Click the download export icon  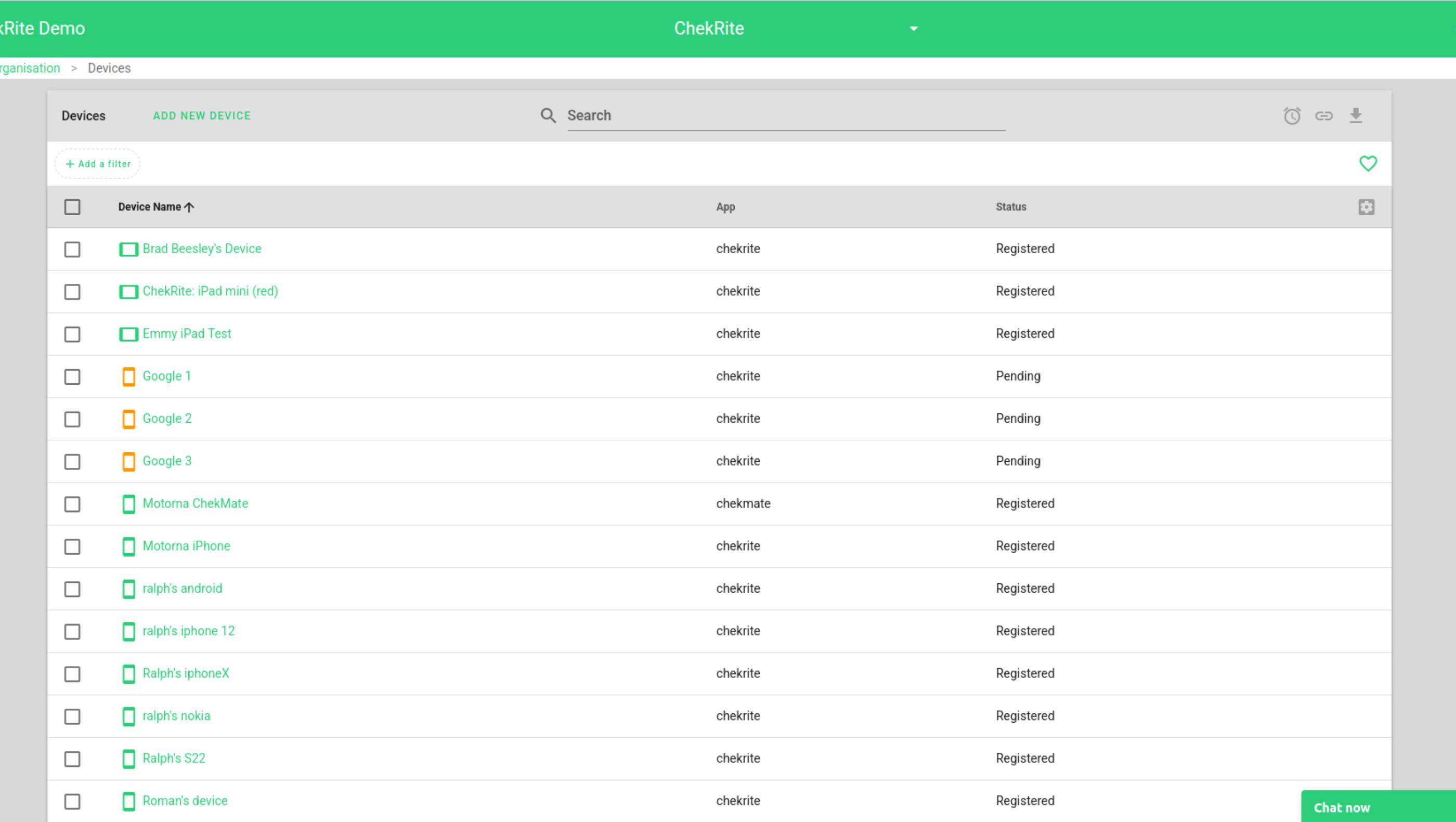pyautogui.click(x=1356, y=115)
